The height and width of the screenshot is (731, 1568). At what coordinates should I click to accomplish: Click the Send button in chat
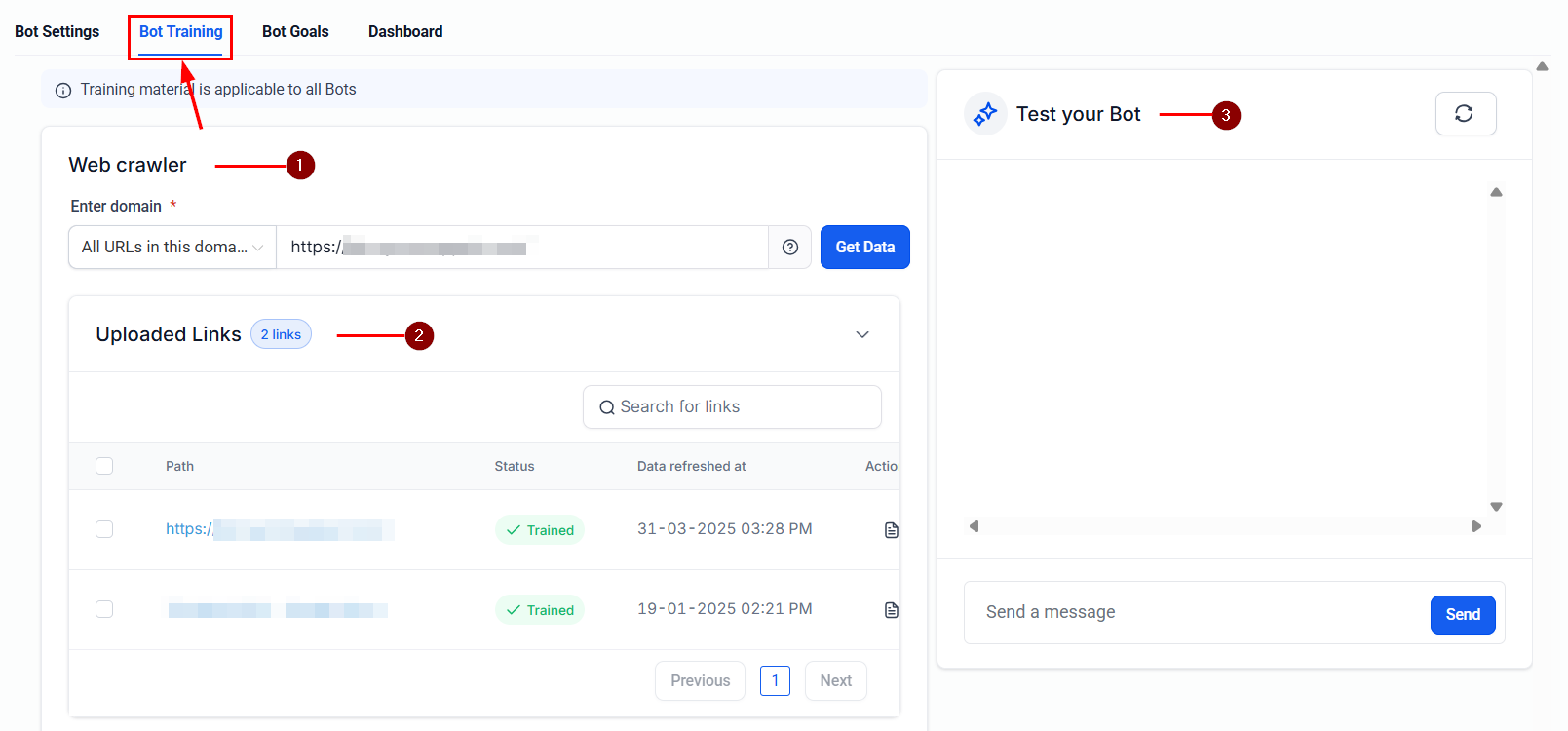click(1462, 615)
